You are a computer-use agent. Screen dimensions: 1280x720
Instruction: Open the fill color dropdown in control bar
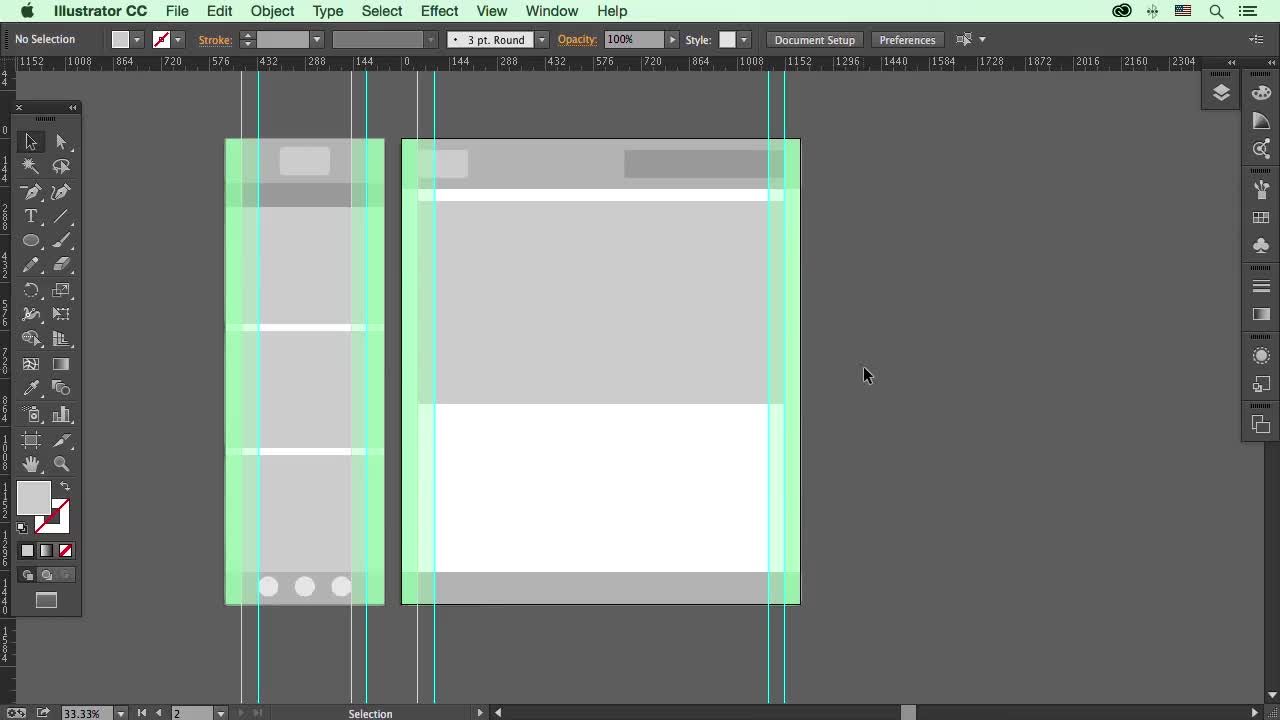(137, 40)
